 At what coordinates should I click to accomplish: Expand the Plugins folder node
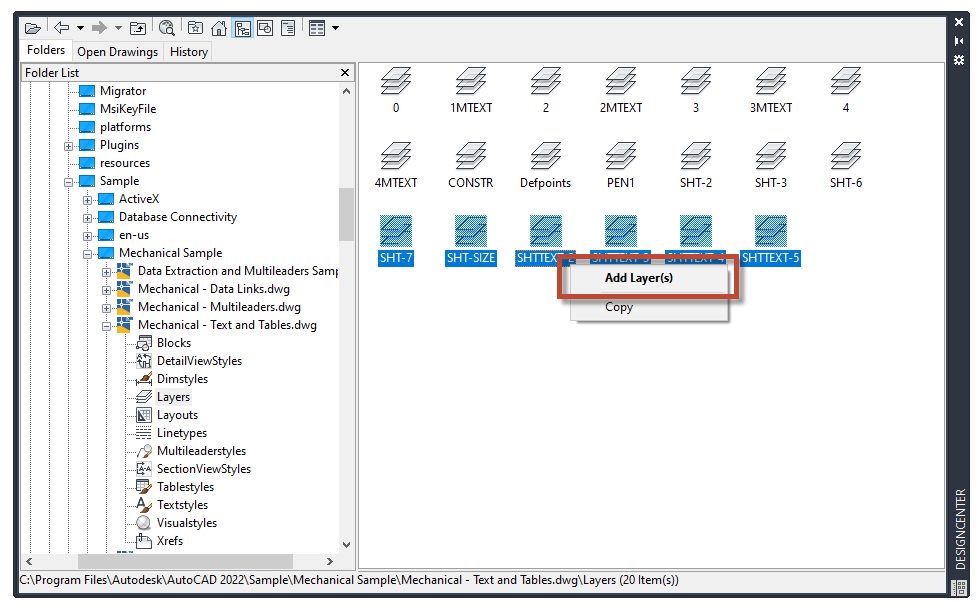(x=68, y=147)
